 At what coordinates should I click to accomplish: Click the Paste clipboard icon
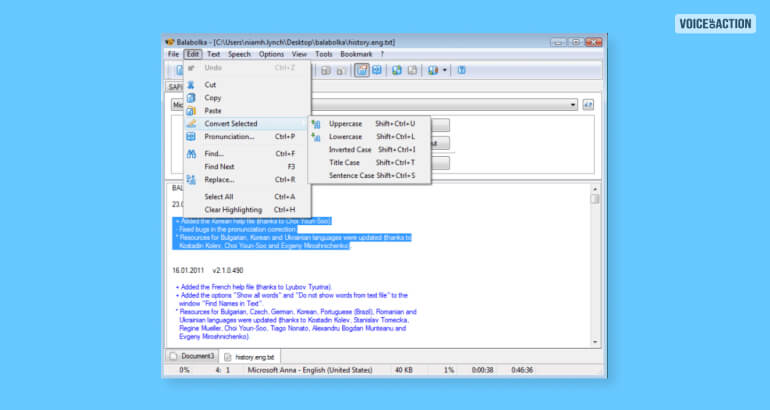(x=191, y=110)
